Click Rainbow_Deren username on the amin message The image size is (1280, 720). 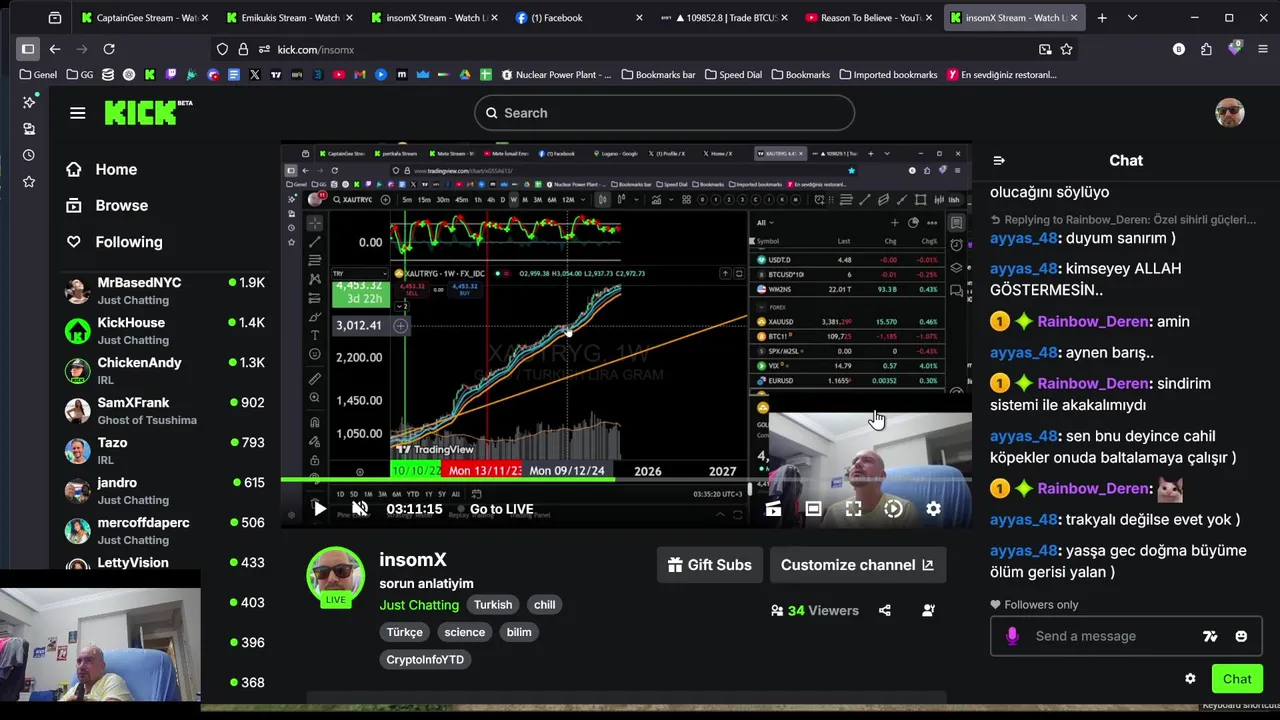1094,322
